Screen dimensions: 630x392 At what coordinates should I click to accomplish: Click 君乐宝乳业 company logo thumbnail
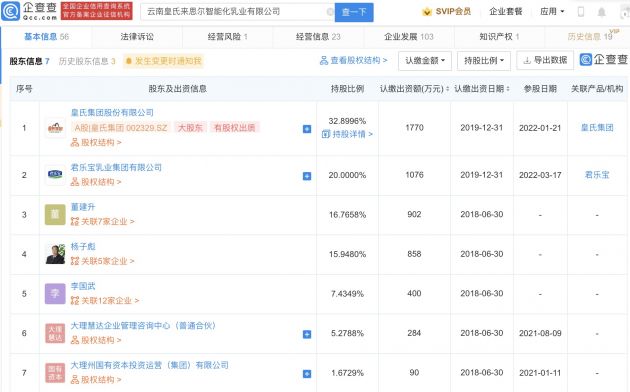pos(55,175)
